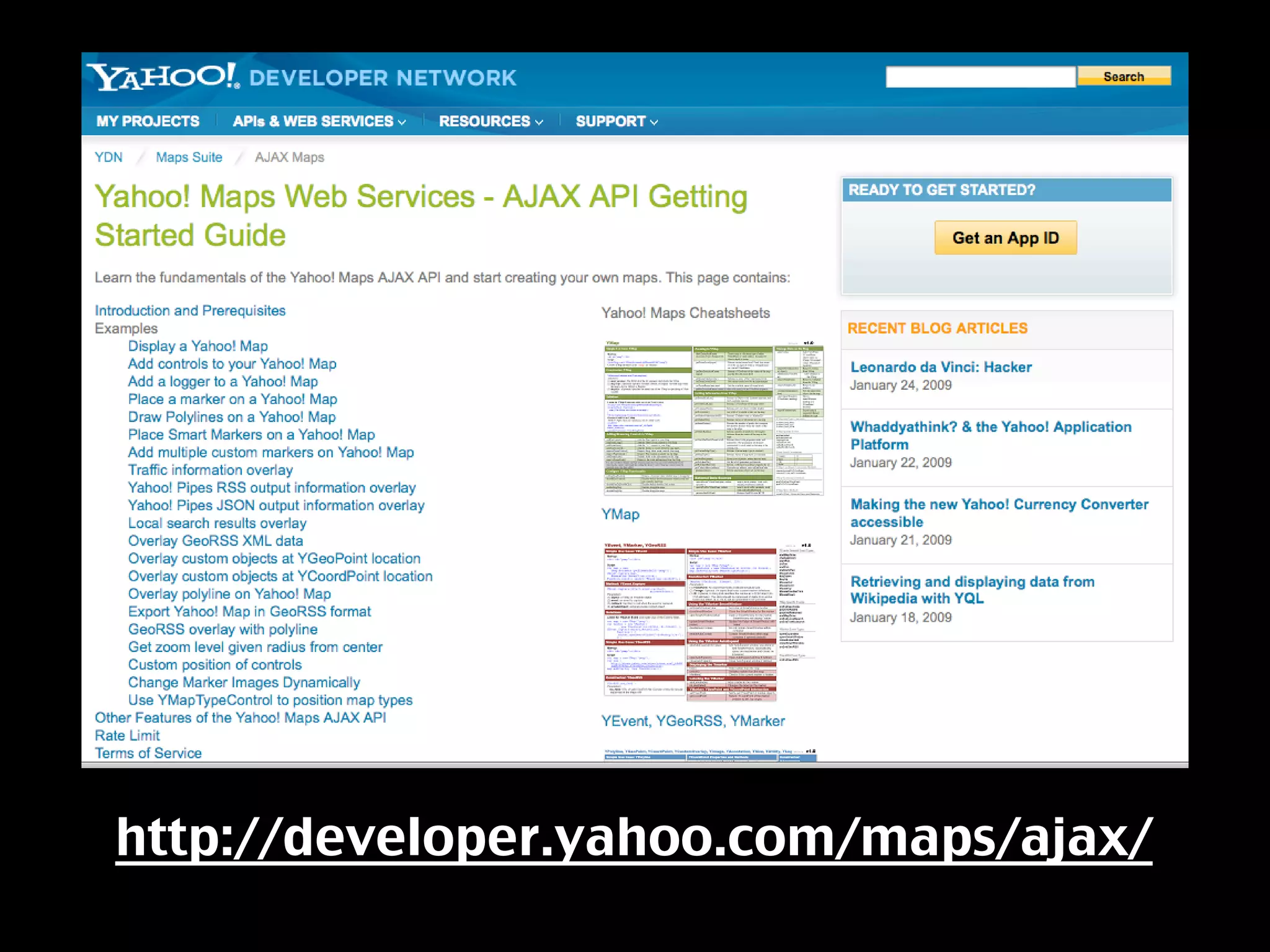1270x952 pixels.
Task: Open the YMap cheatsheet thumbnail
Action: tap(713, 419)
